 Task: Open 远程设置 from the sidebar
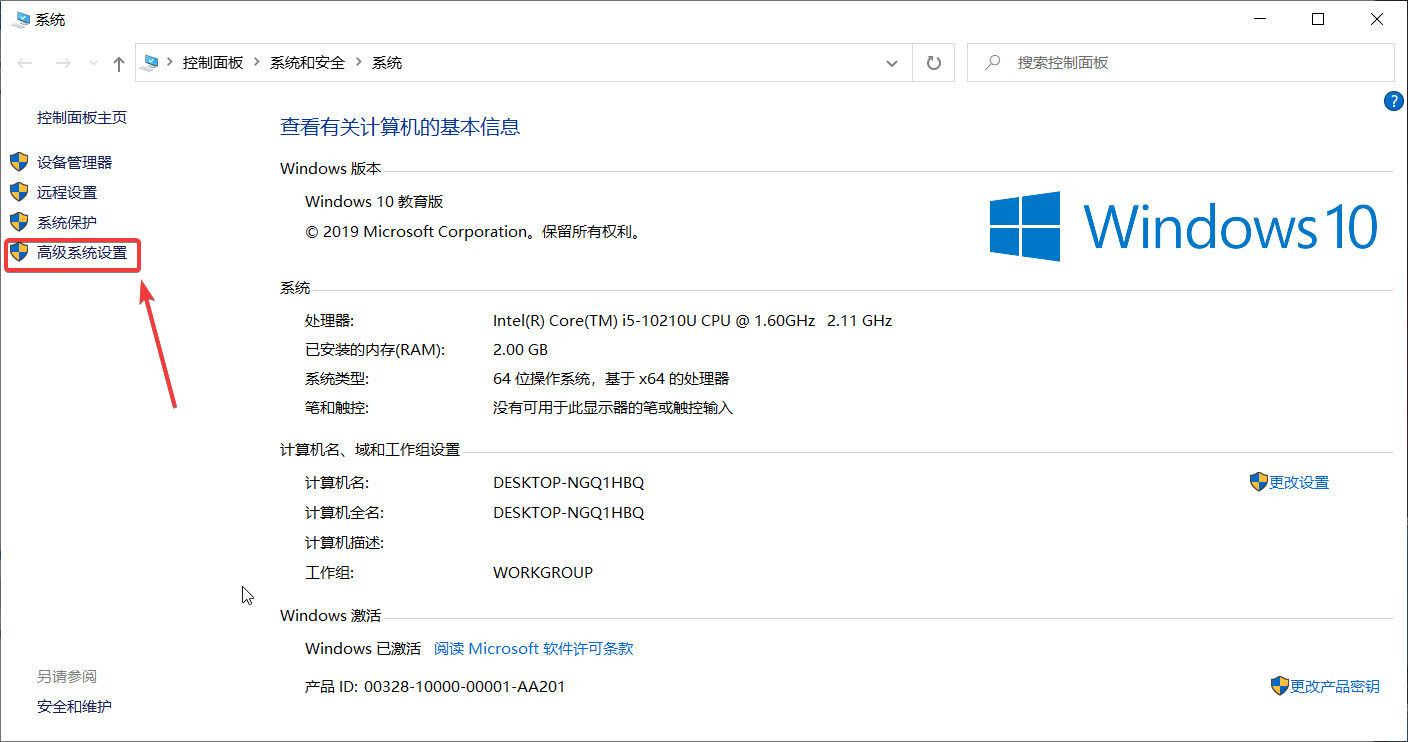pyautogui.click(x=67, y=192)
